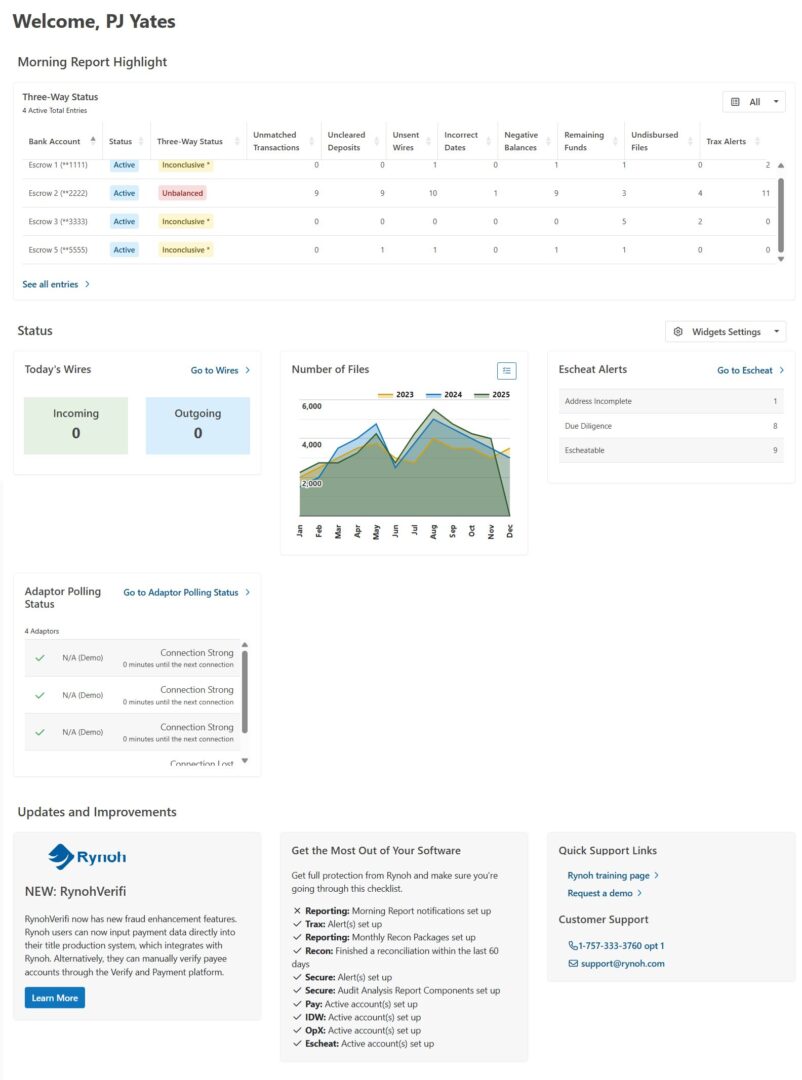The width and height of the screenshot is (802, 1080).
Task: Click the Learn More button
Action: [x=54, y=998]
